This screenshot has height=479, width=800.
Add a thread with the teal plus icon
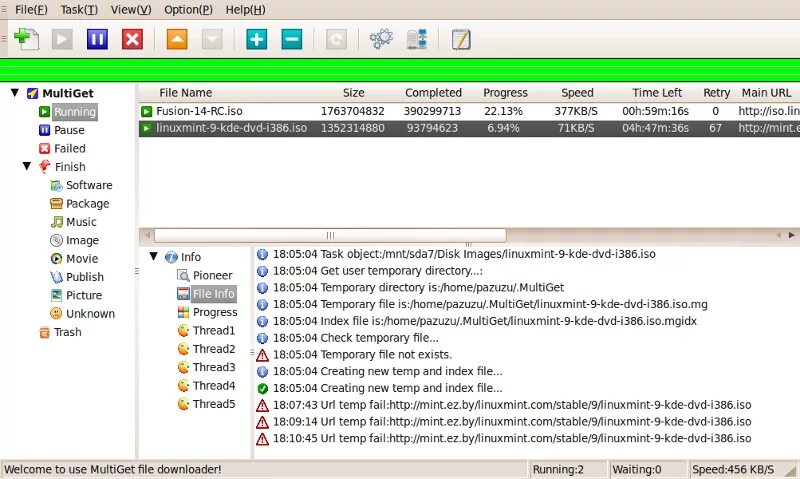tap(257, 39)
